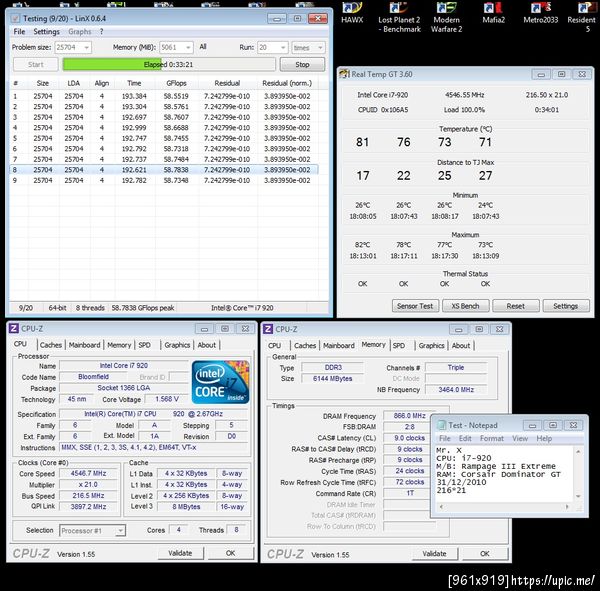
Task: Run Sensor Test in Real Temp
Action: point(415,306)
